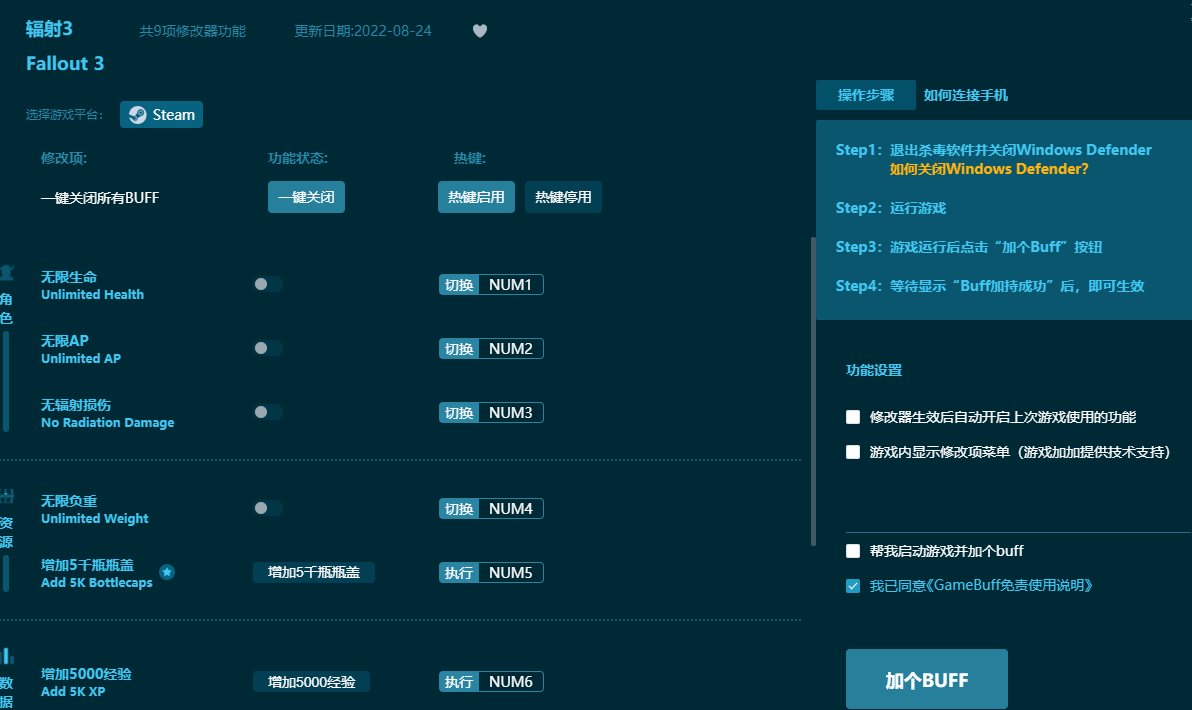Click NUM4 hotkey field for Unlimited Weight
Viewport: 1192px width, 710px height.
tap(510, 508)
